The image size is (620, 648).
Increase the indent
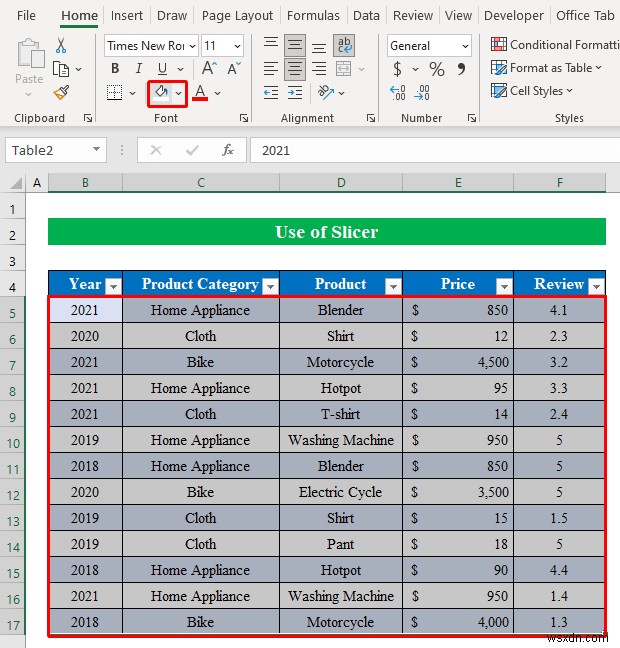(x=295, y=93)
